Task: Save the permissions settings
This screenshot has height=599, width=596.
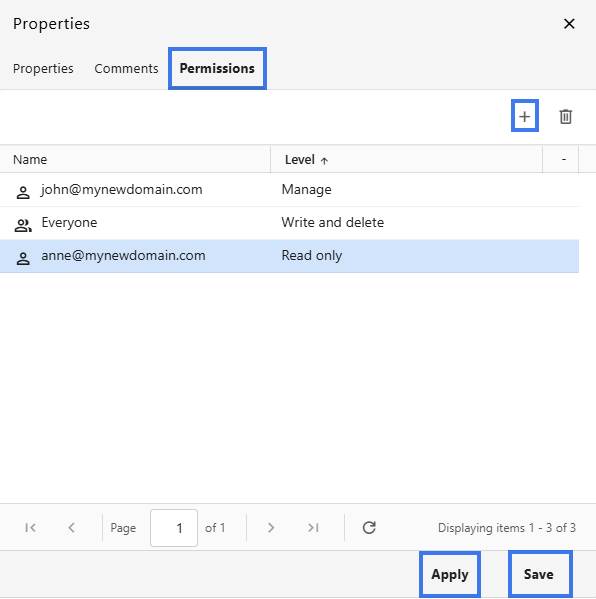Action: 540,574
